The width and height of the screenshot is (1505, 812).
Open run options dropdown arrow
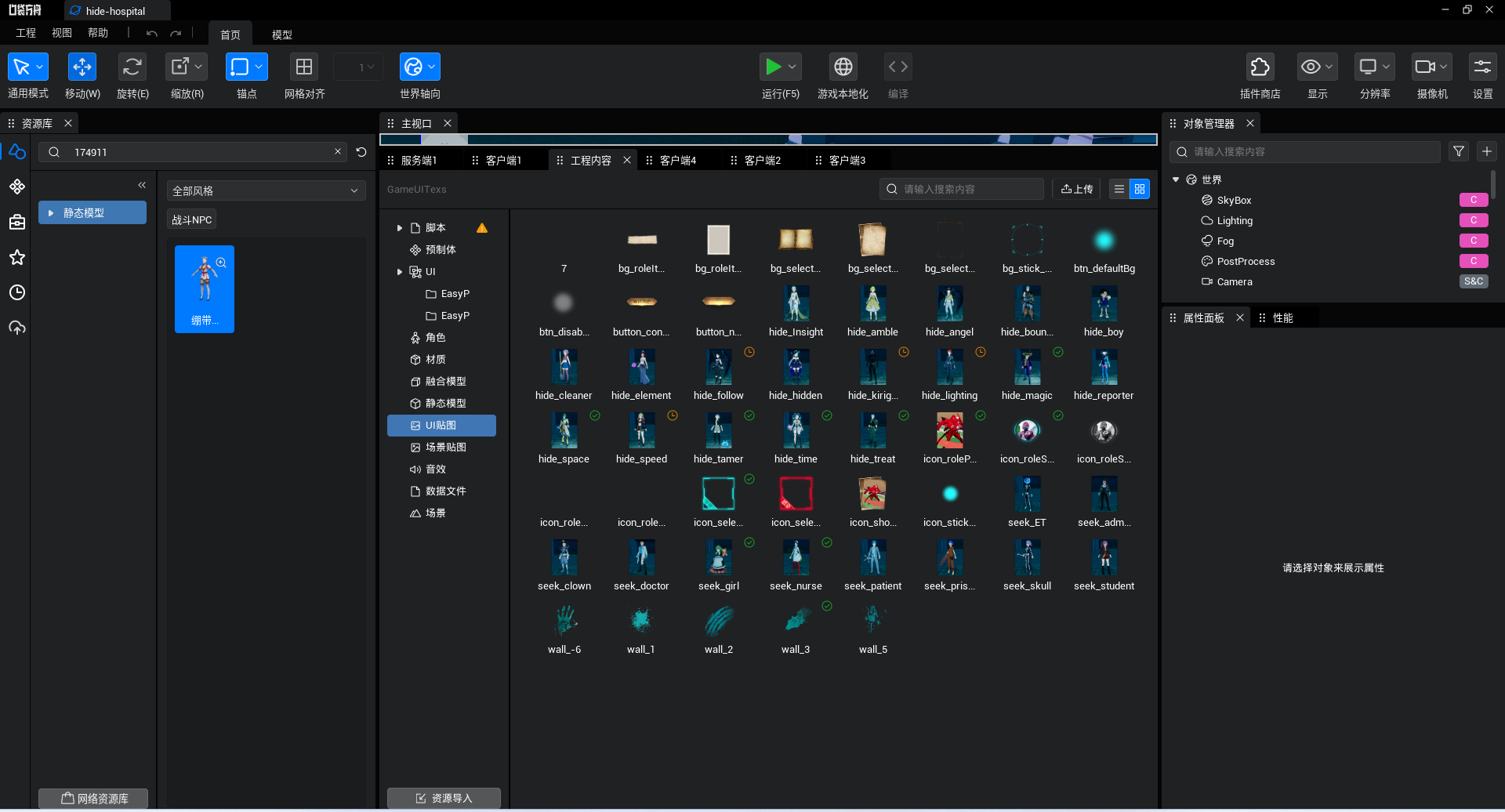pos(792,67)
